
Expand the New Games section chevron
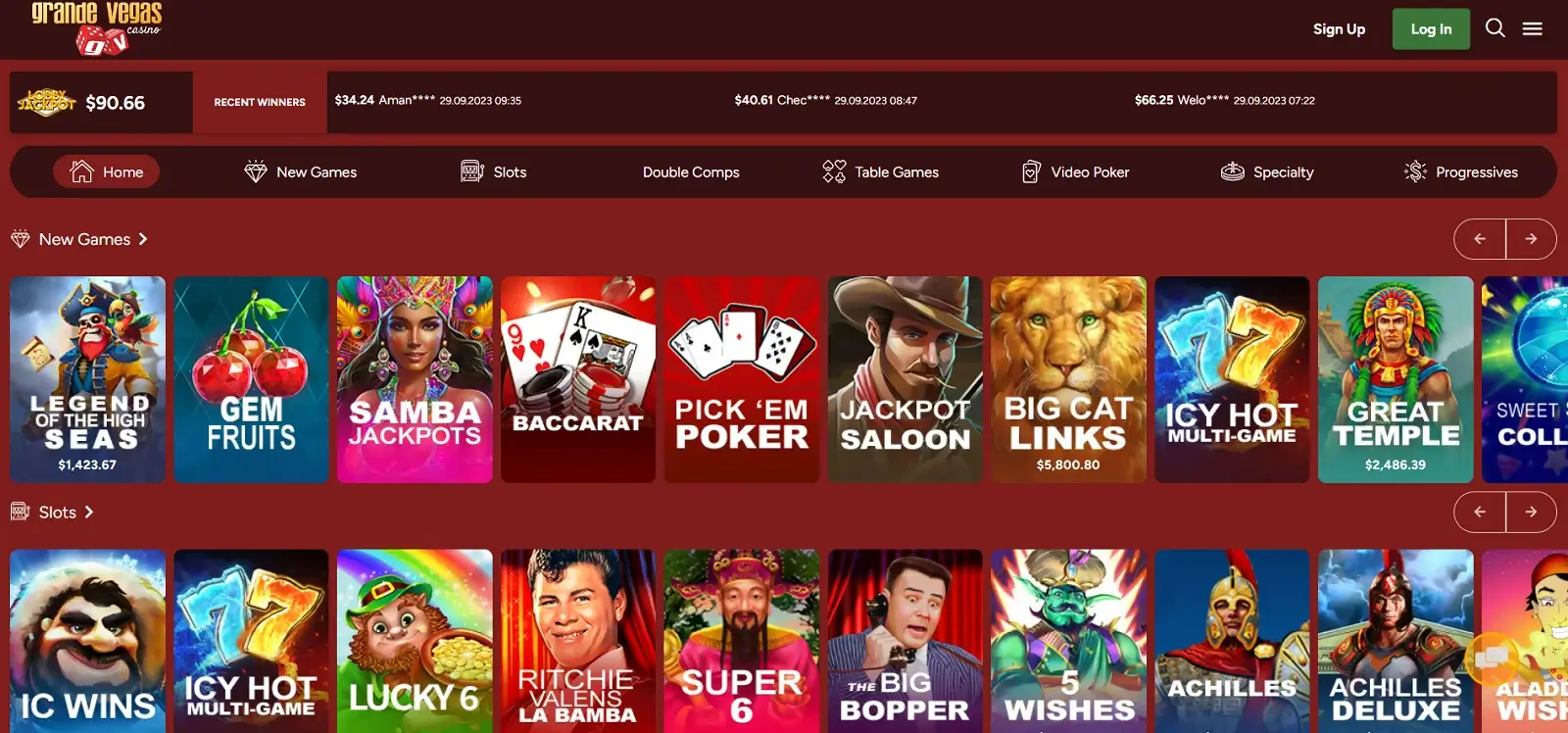(x=143, y=239)
